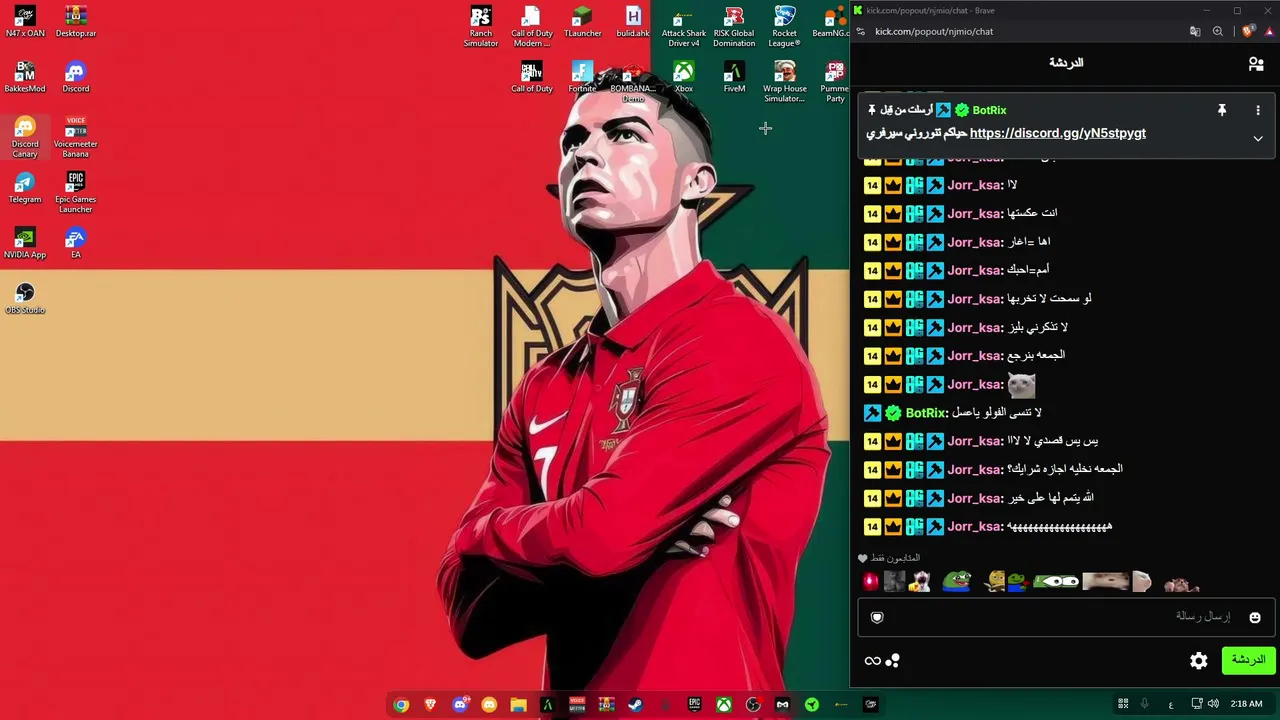This screenshot has height=720, width=1280.
Task: Launch BakkesMod from the desktop
Action: pos(25,77)
